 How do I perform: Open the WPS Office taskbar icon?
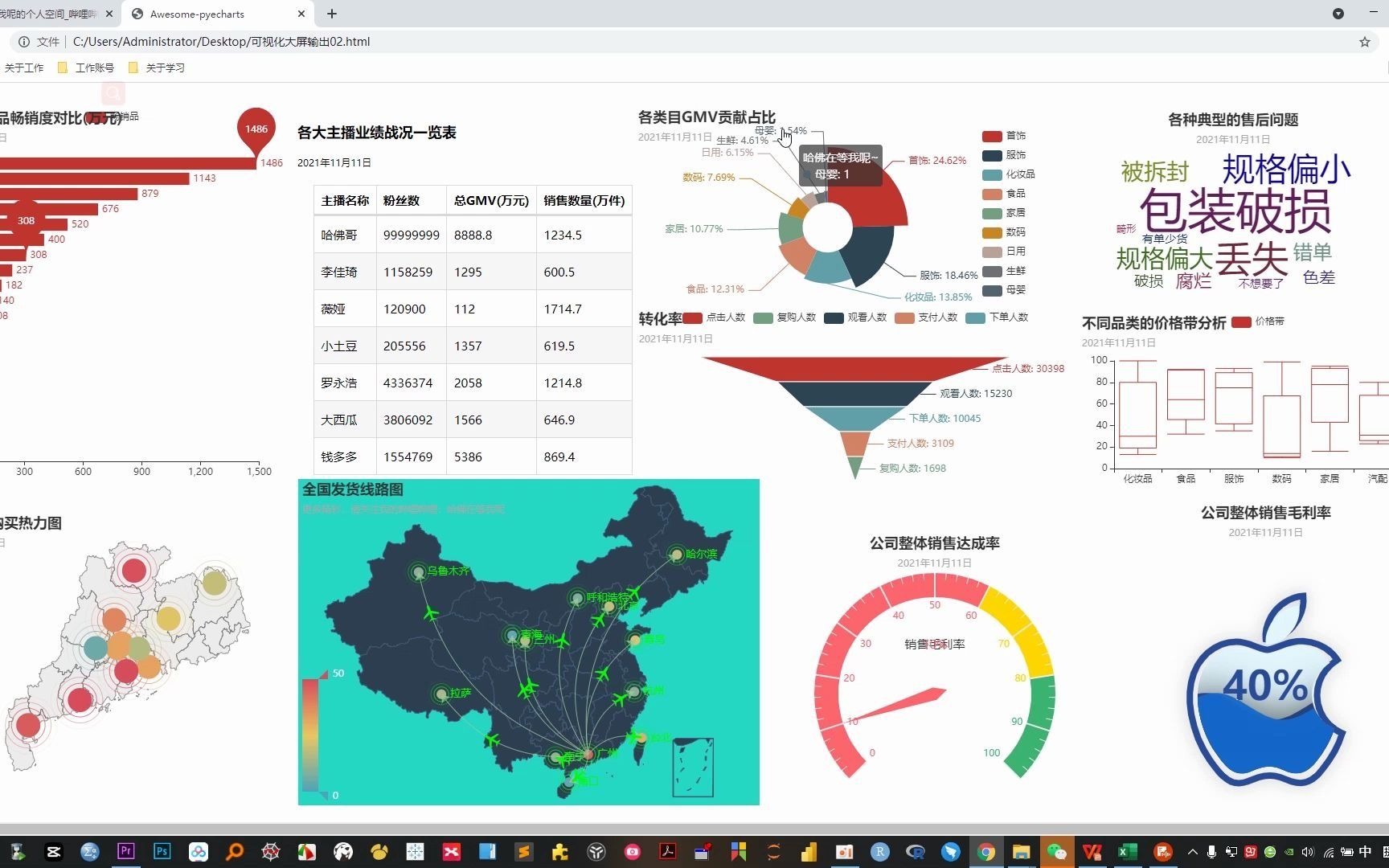tap(1092, 852)
